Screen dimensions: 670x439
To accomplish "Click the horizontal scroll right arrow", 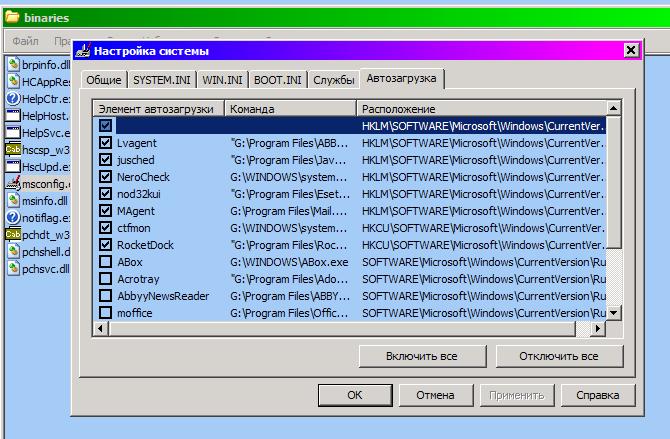I will pos(598,328).
